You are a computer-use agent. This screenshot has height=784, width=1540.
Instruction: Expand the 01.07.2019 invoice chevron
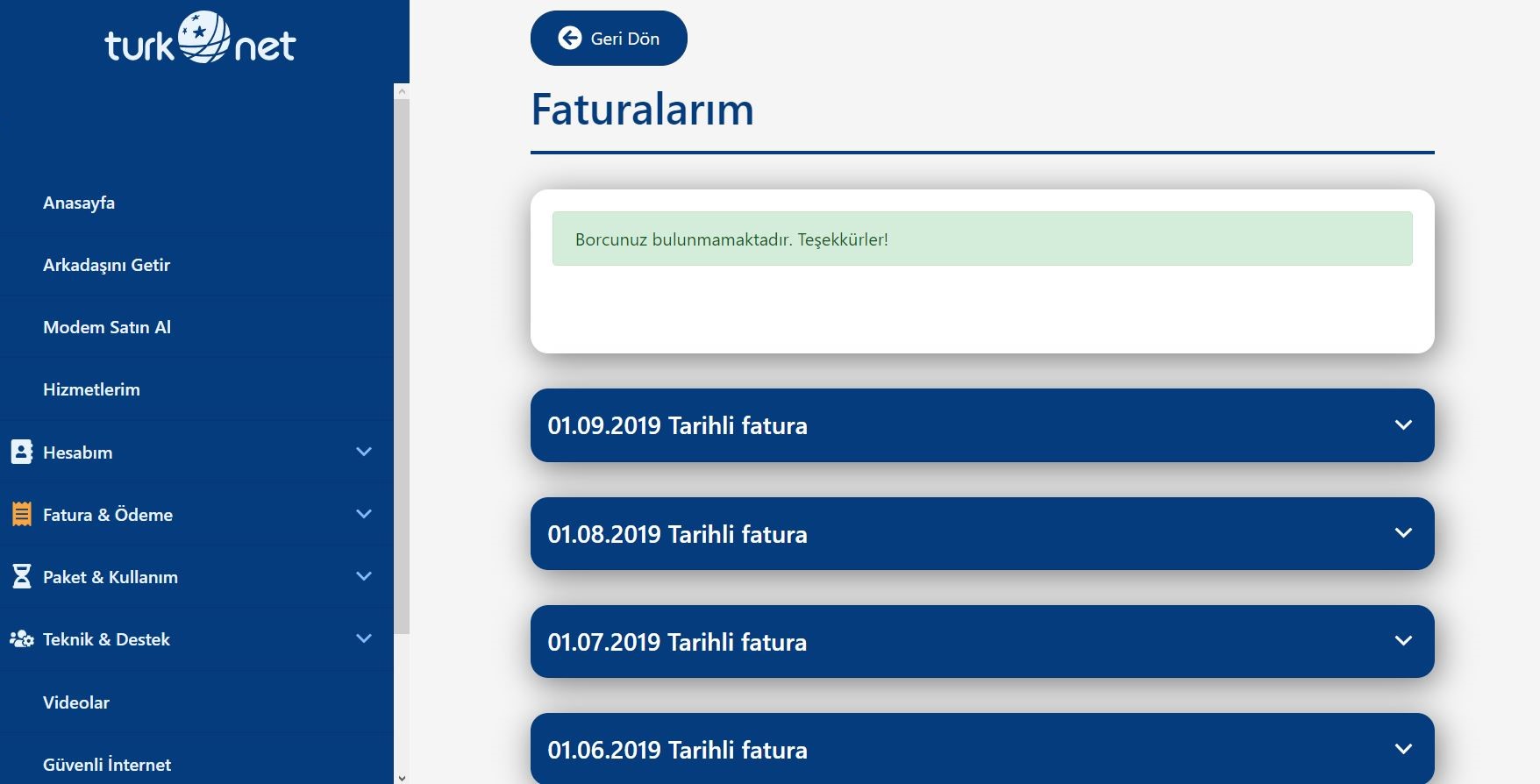coord(1403,640)
